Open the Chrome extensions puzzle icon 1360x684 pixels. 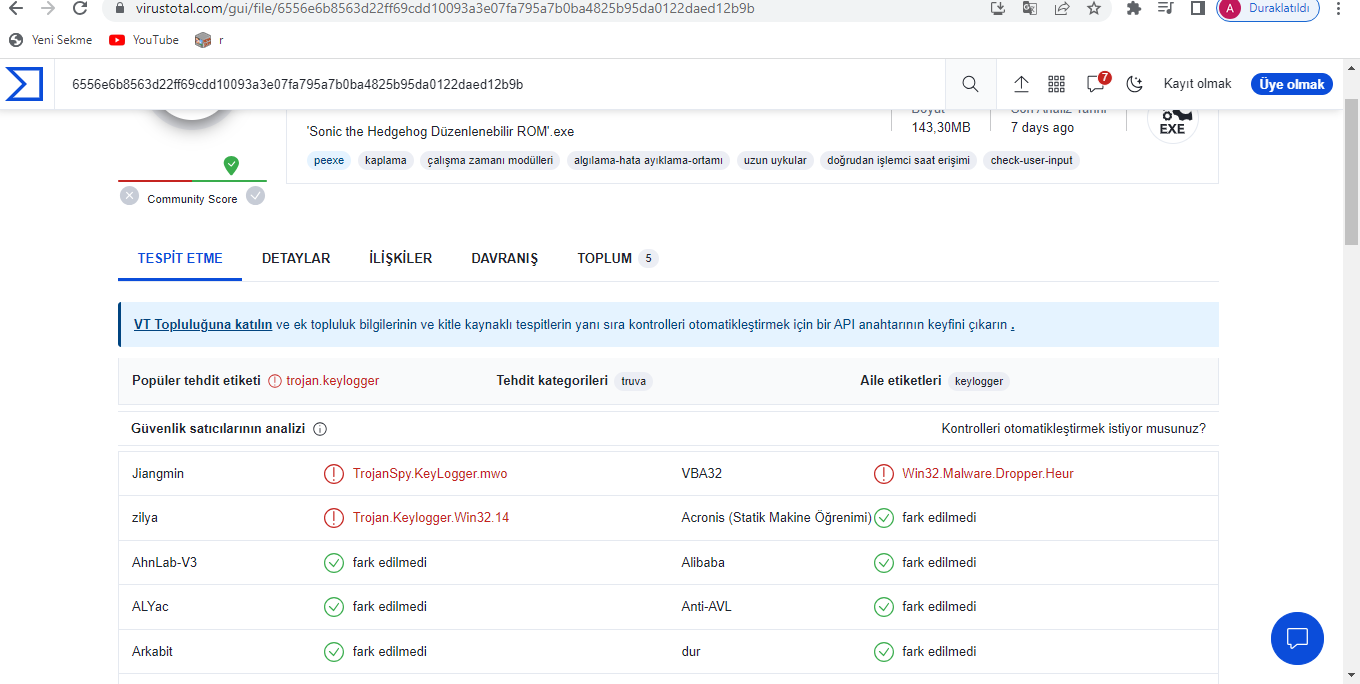[1133, 8]
